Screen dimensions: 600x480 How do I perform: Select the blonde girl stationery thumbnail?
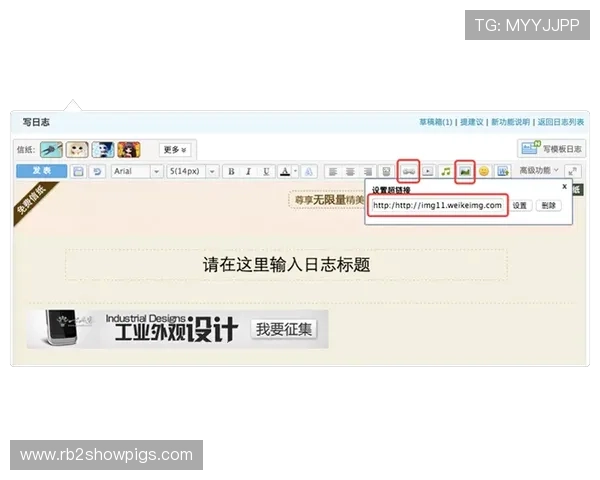77,149
